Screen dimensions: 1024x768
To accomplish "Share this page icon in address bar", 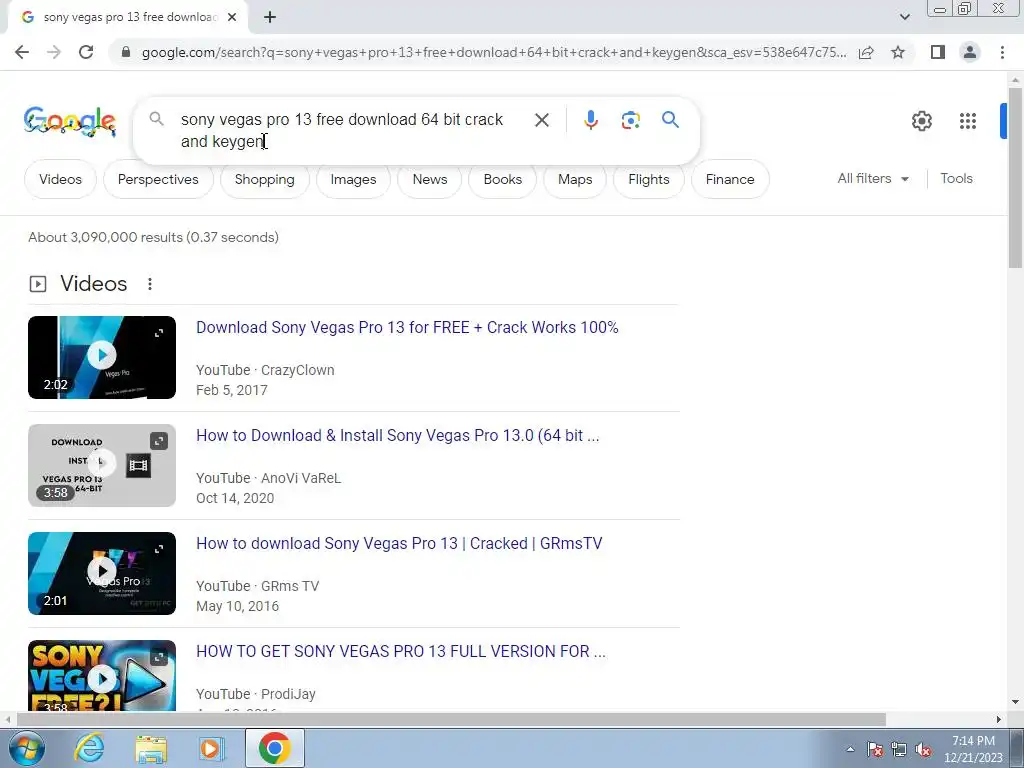I will [866, 52].
